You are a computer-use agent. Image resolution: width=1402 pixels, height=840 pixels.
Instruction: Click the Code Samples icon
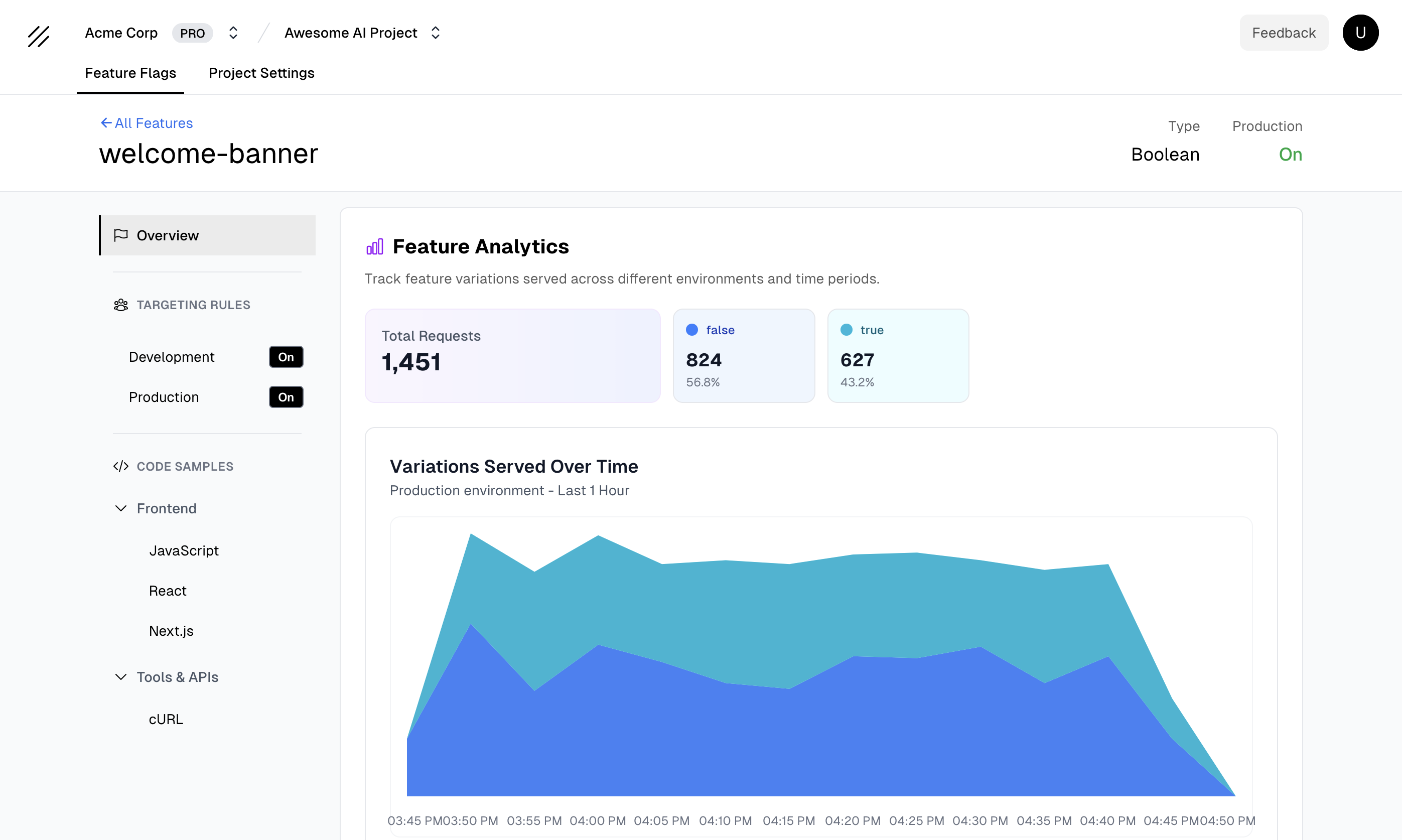(x=120, y=466)
